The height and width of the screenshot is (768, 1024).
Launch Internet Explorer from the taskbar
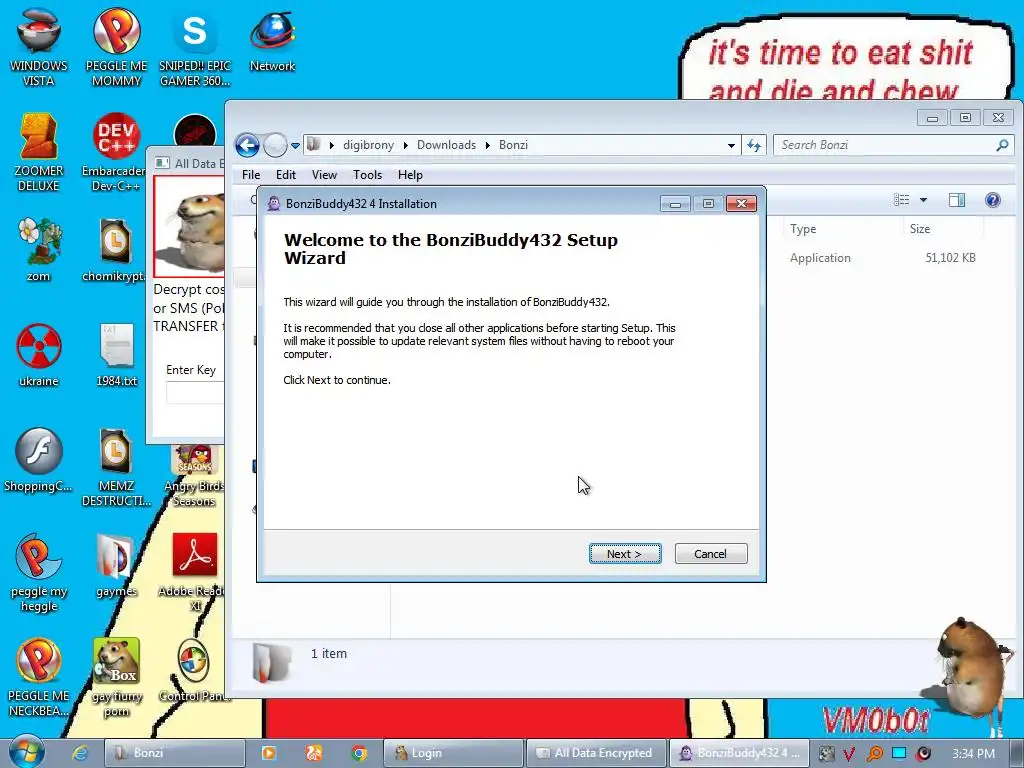pos(80,753)
